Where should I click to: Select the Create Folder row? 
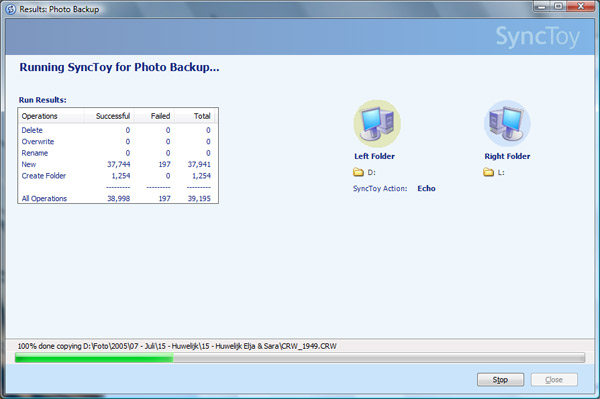click(x=116, y=176)
